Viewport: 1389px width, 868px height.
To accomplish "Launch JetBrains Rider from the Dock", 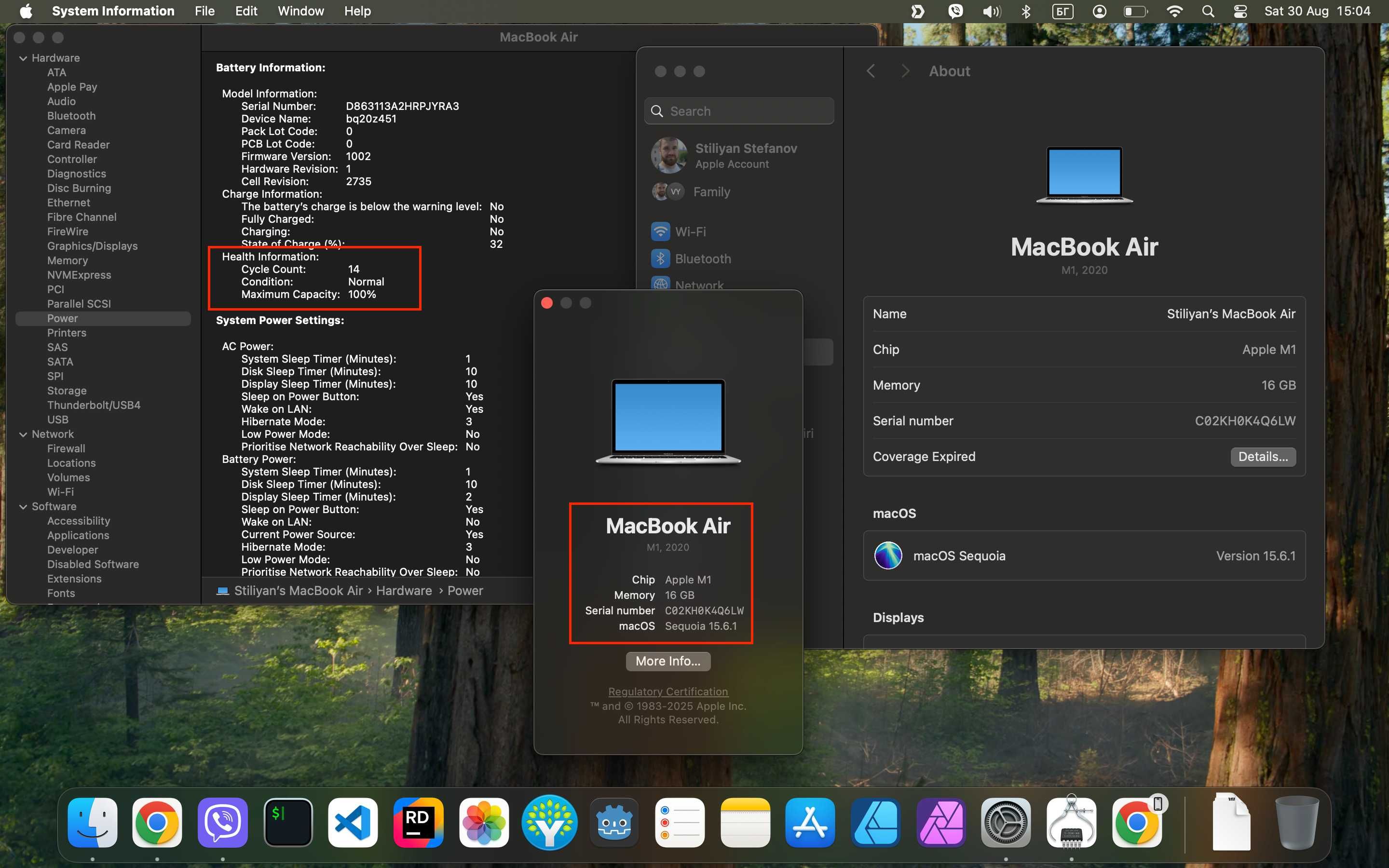I will click(419, 822).
